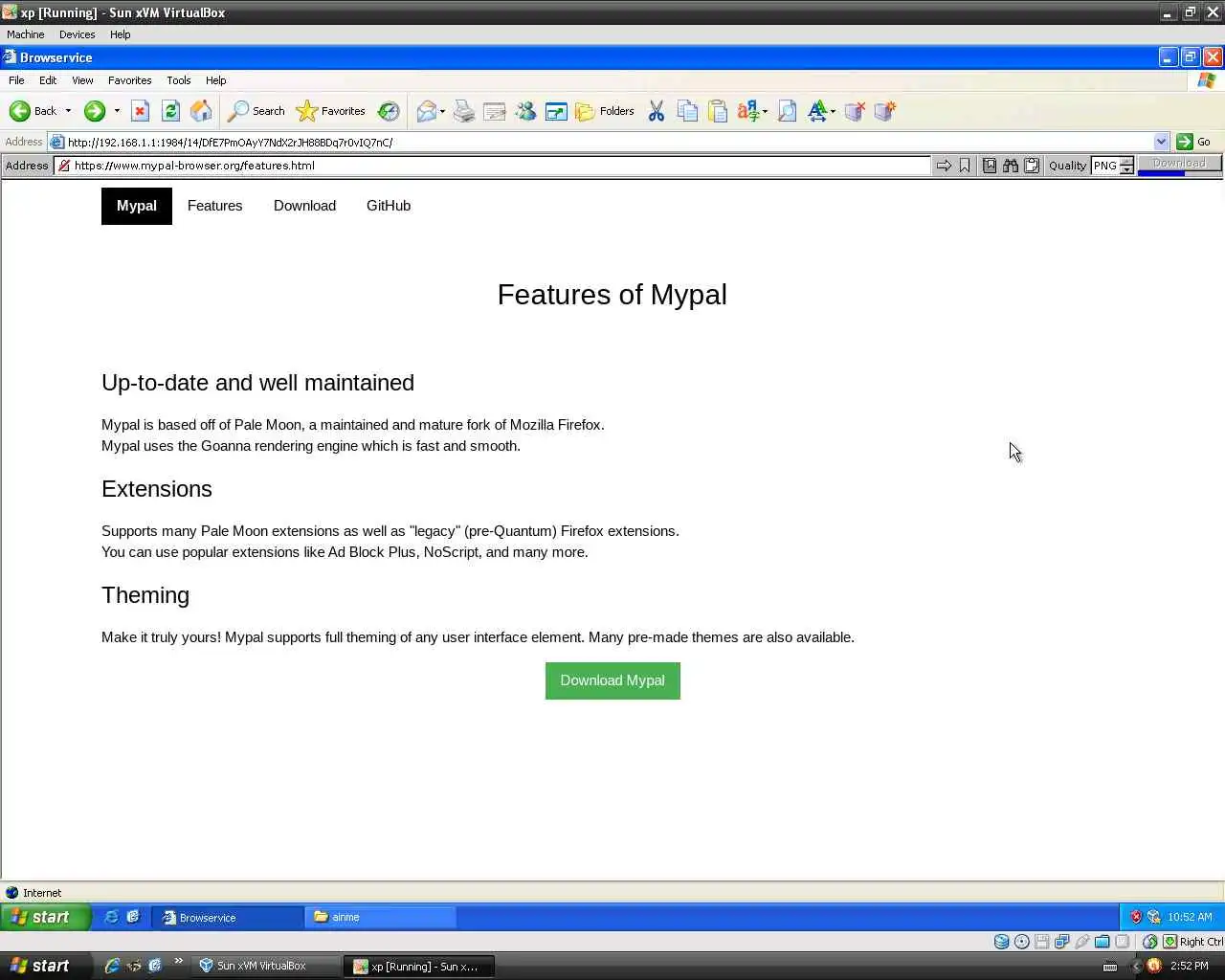The image size is (1225, 980).
Task: Click the Features of Mypal heading
Action: [x=612, y=294]
